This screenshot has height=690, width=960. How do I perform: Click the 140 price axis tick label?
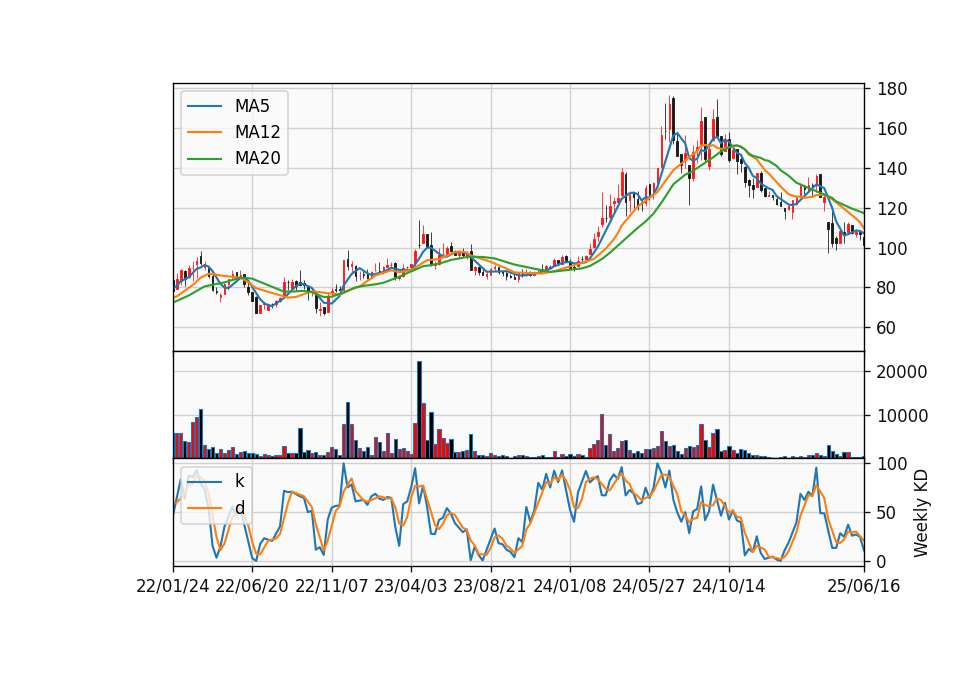(892, 169)
